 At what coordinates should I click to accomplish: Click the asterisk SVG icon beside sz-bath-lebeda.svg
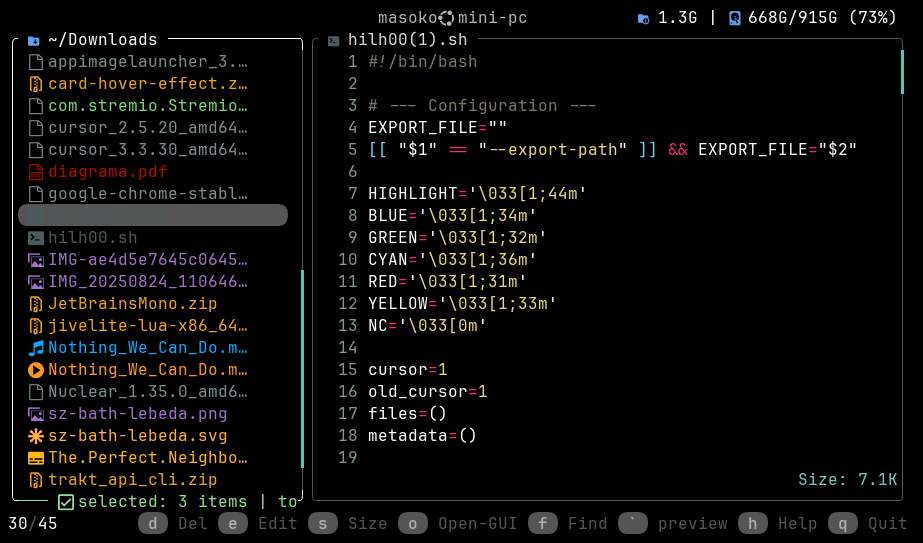click(35, 436)
